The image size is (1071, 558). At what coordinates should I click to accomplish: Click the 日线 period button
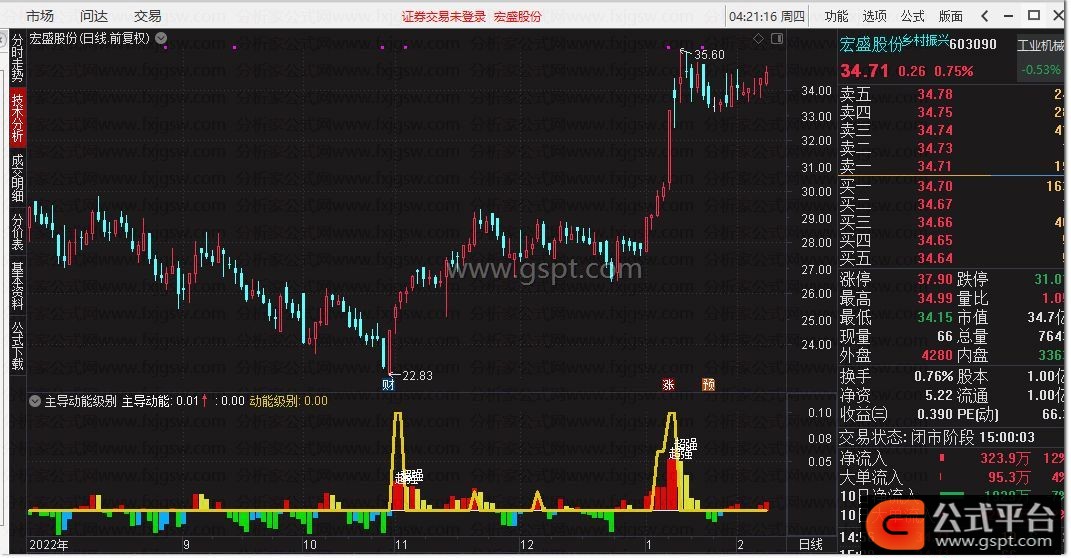[x=811, y=544]
